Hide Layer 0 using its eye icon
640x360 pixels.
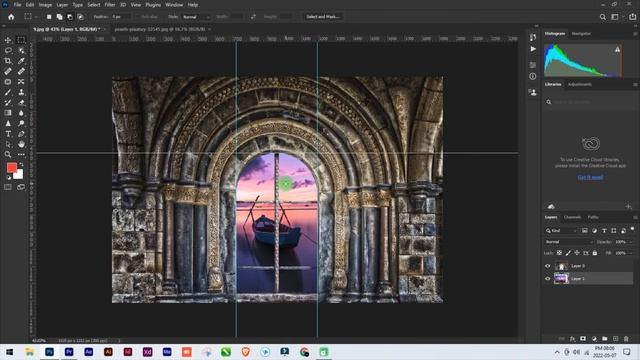coord(548,266)
